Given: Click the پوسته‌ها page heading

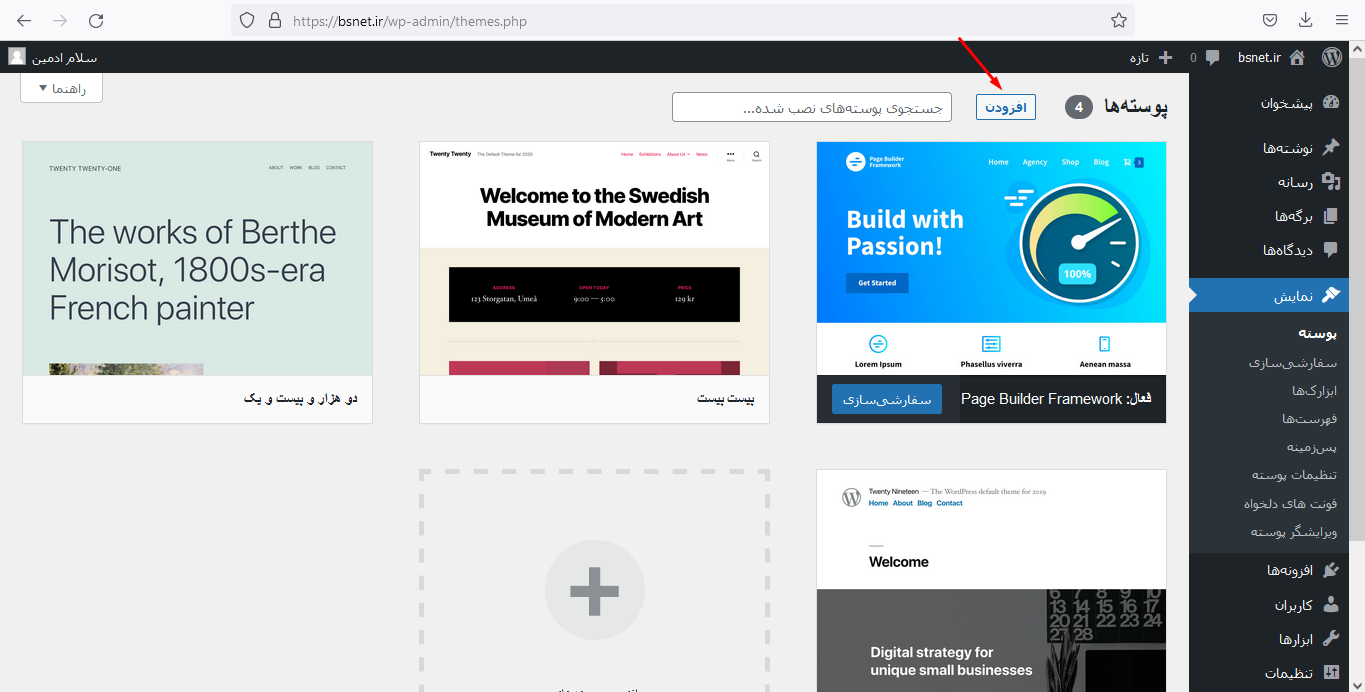Looking at the screenshot, I should (x=1135, y=106).
